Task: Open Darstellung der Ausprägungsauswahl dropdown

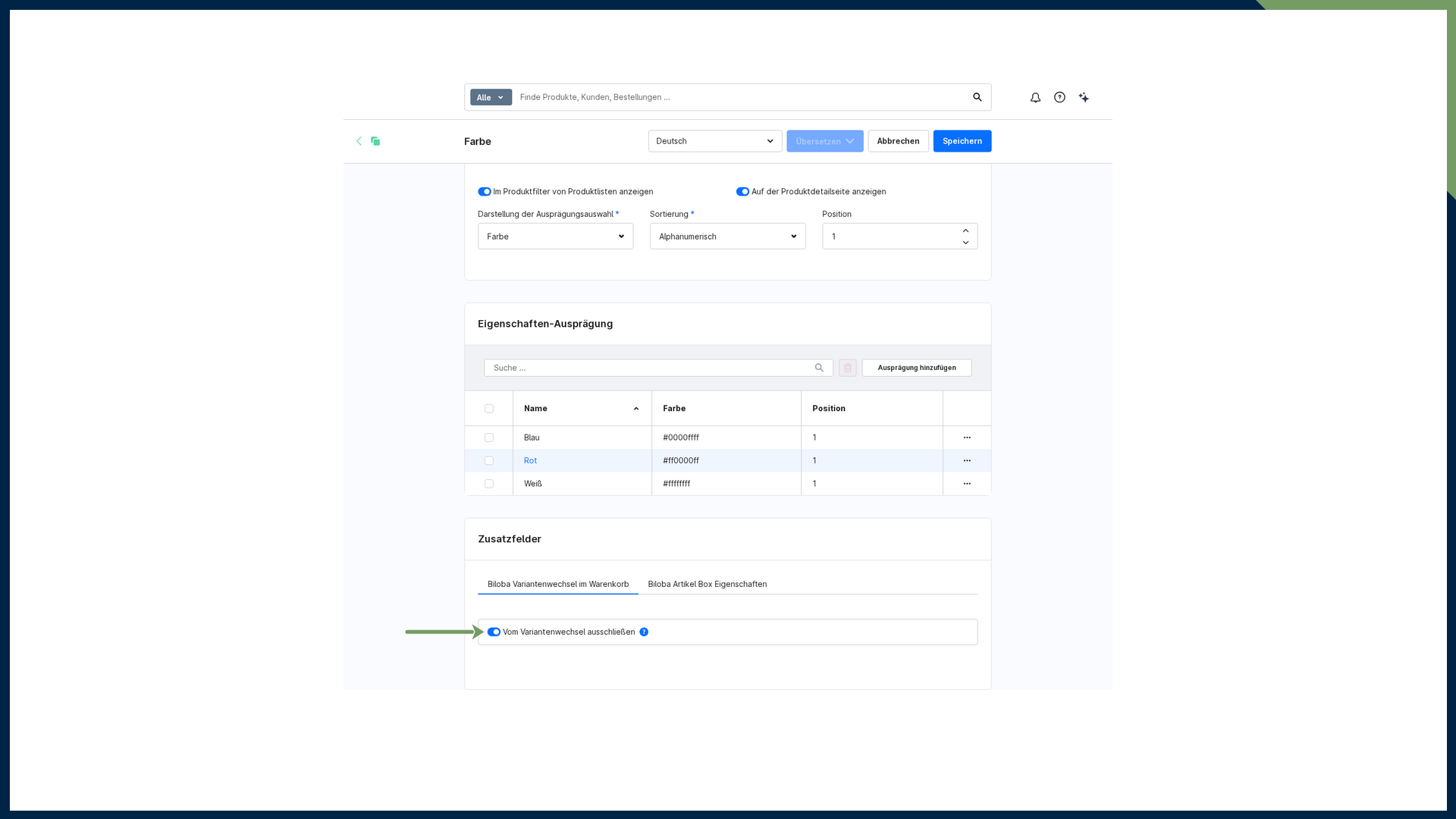Action: pyautogui.click(x=556, y=237)
